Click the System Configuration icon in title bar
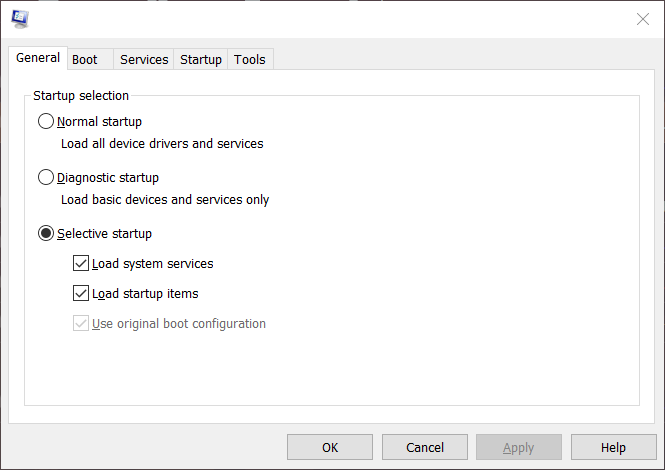Viewport: 665px width, 470px height. pos(20,19)
